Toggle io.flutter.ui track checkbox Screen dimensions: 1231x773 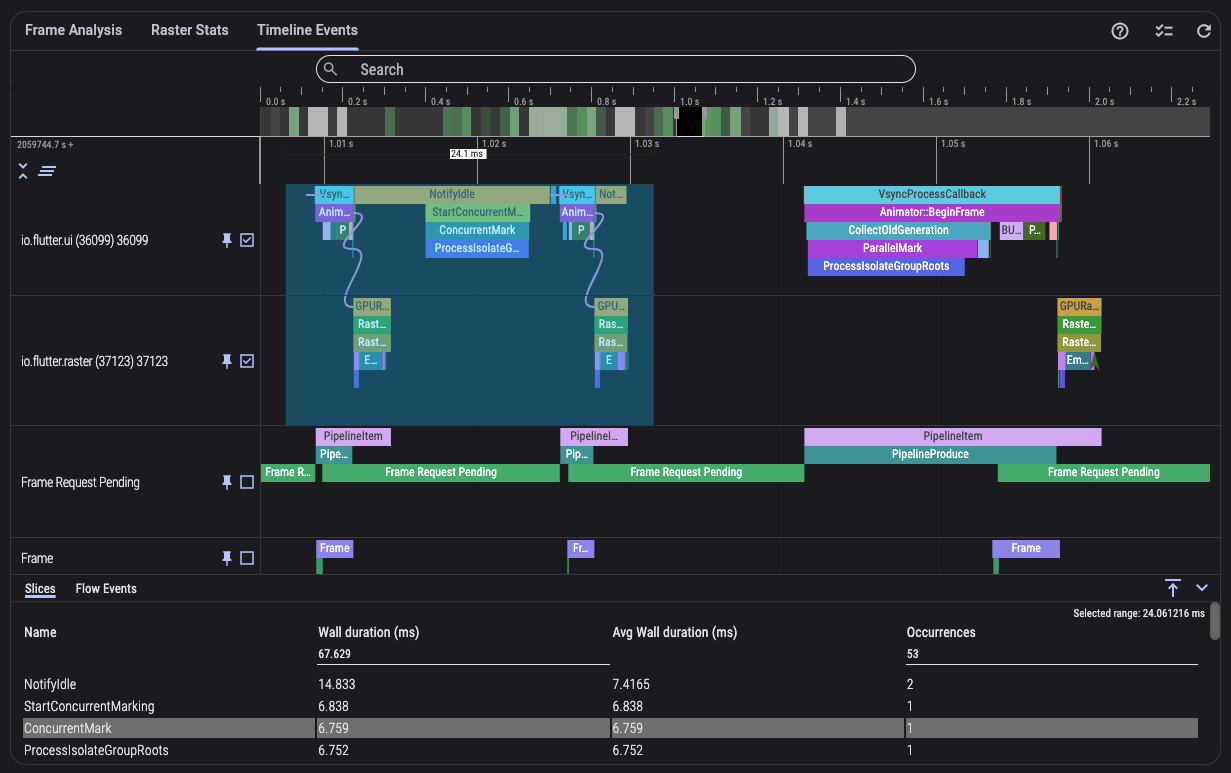[247, 240]
